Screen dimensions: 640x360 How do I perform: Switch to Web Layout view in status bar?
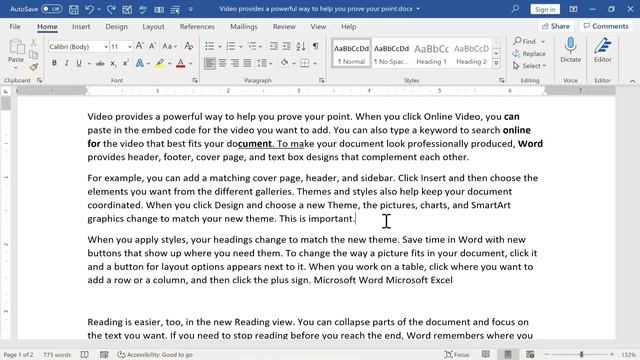click(x=530, y=355)
